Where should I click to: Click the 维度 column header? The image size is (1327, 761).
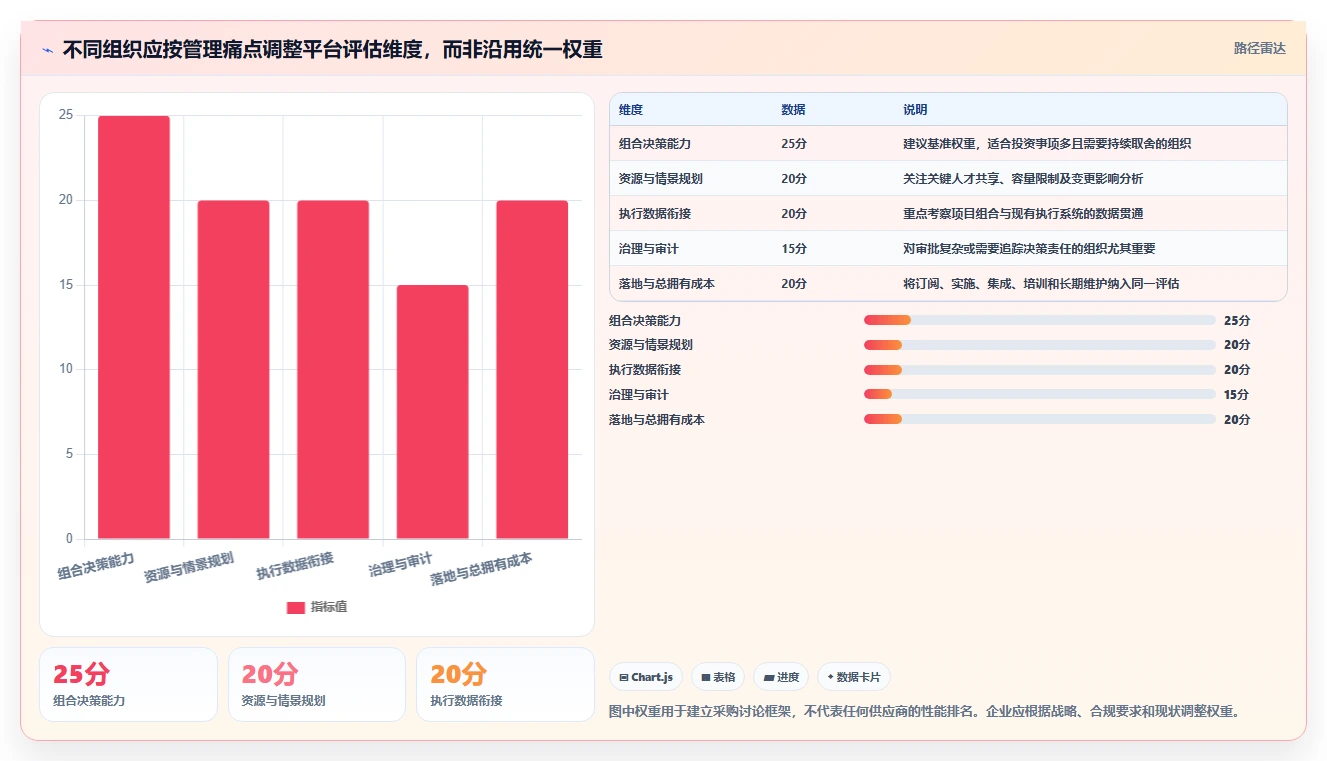tap(631, 109)
